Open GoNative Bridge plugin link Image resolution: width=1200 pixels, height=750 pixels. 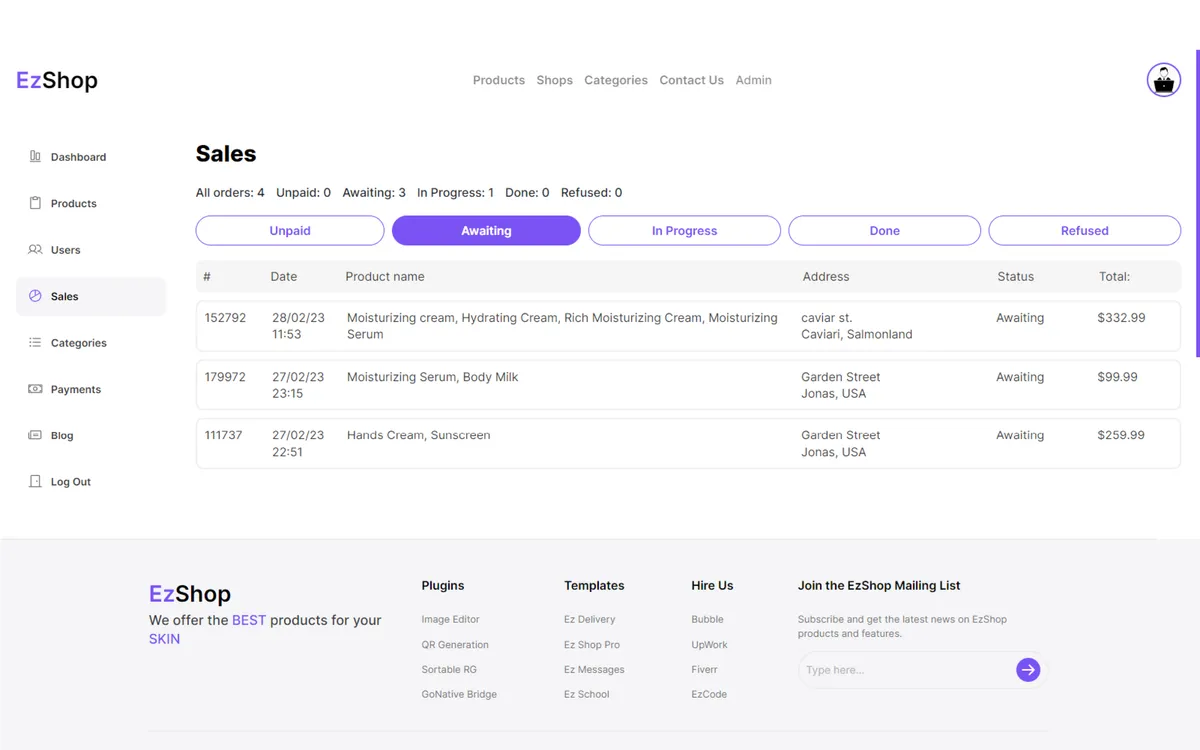click(459, 694)
